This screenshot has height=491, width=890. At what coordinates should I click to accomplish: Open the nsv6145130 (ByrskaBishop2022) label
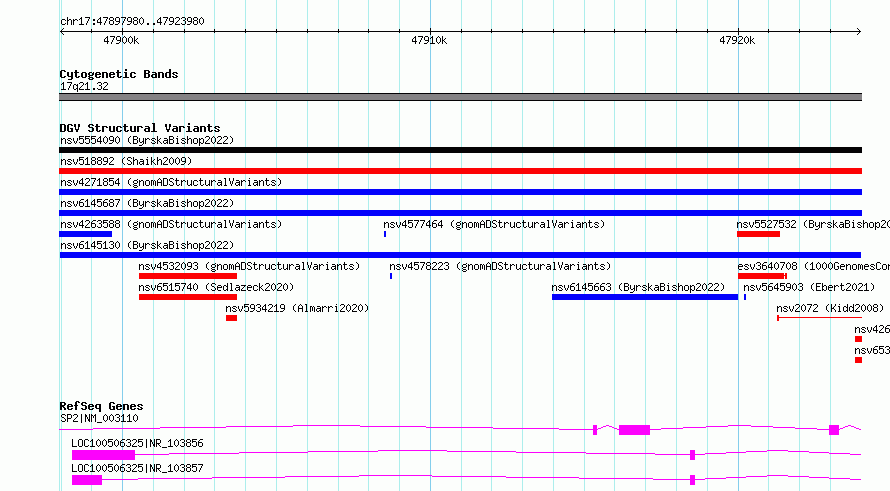pos(147,245)
